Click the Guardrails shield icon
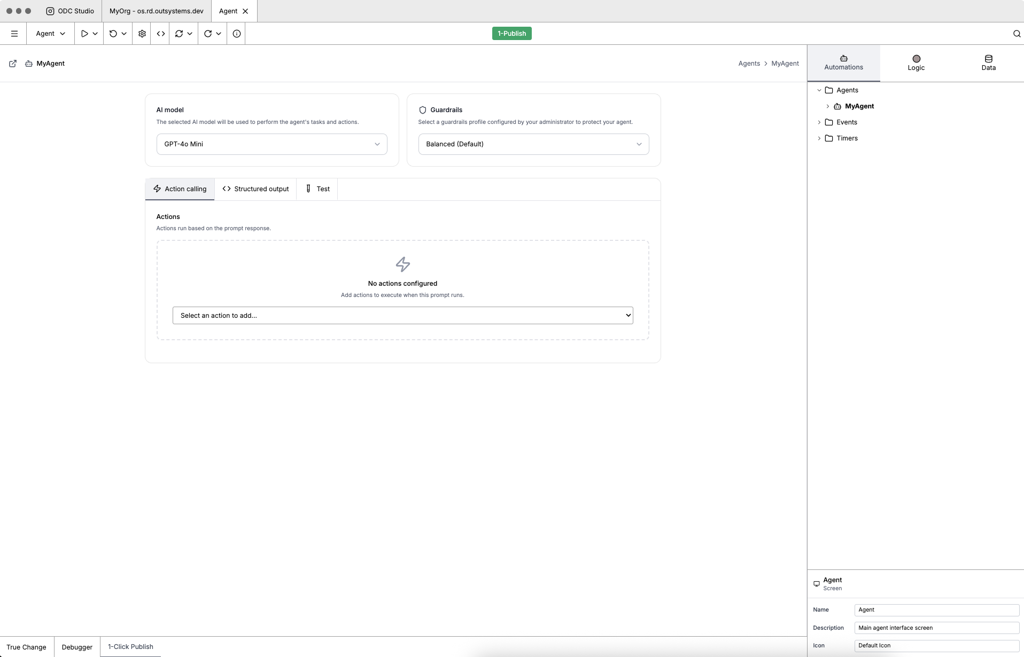The height and width of the screenshot is (657, 1024). (x=423, y=110)
